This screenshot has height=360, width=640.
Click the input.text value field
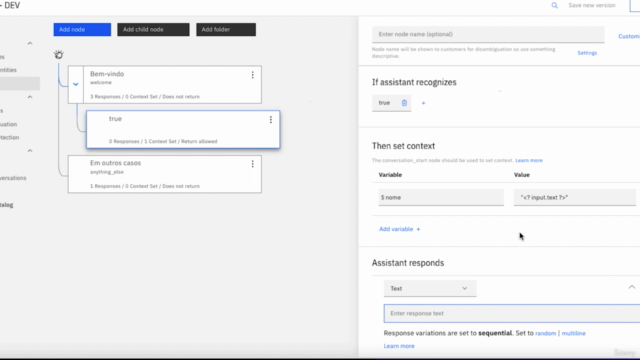[x=575, y=198]
